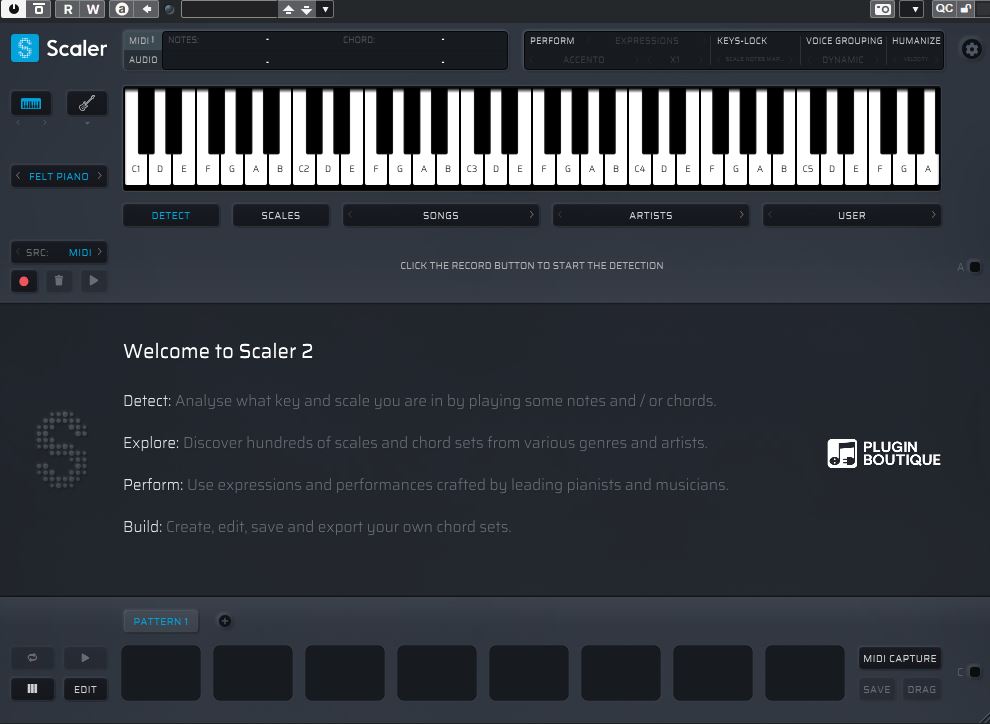Go to next ARTISTS category arrow

pyautogui.click(x=741, y=215)
